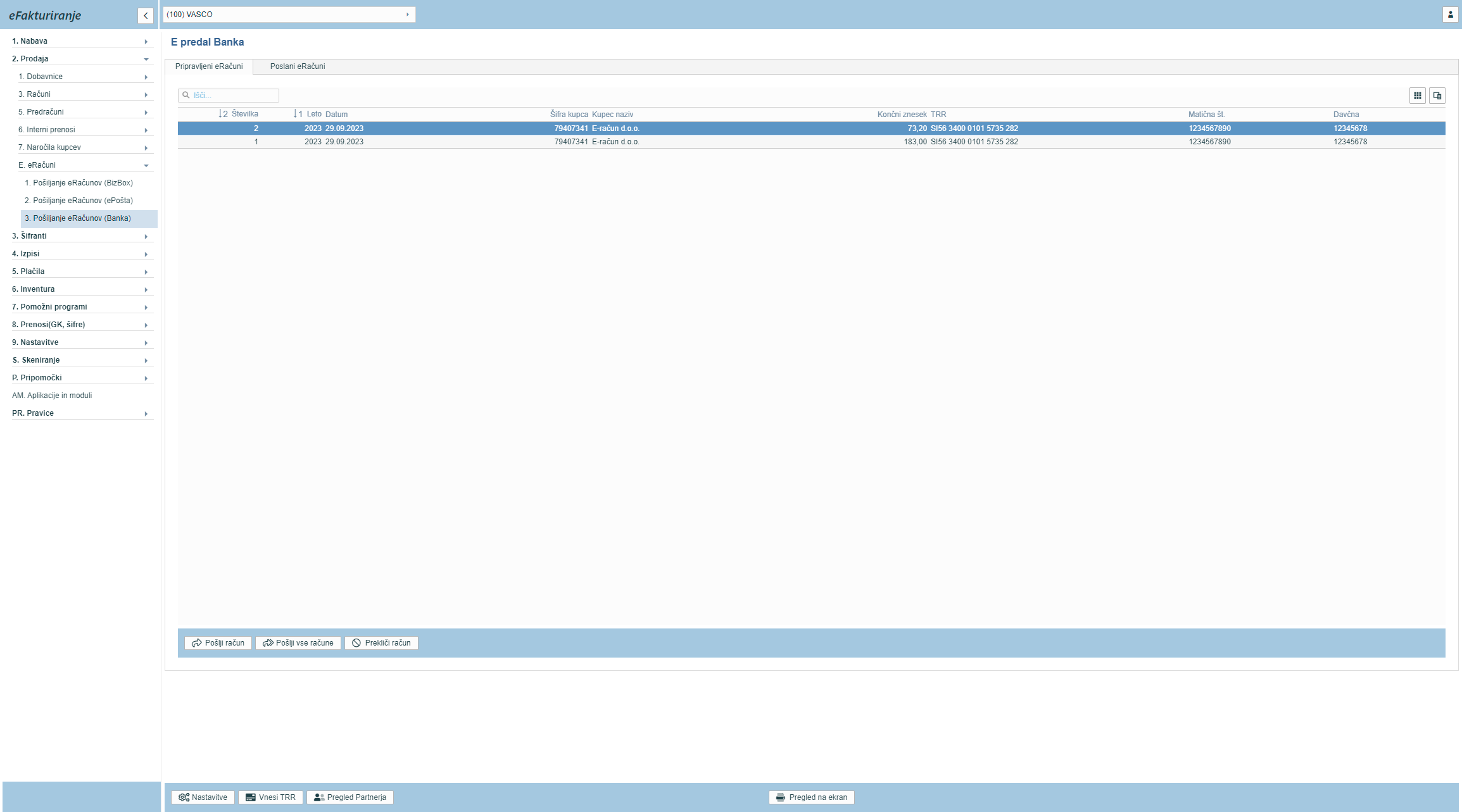Focus the Išči search field
Image resolution: width=1462 pixels, height=812 pixels.
click(x=229, y=96)
